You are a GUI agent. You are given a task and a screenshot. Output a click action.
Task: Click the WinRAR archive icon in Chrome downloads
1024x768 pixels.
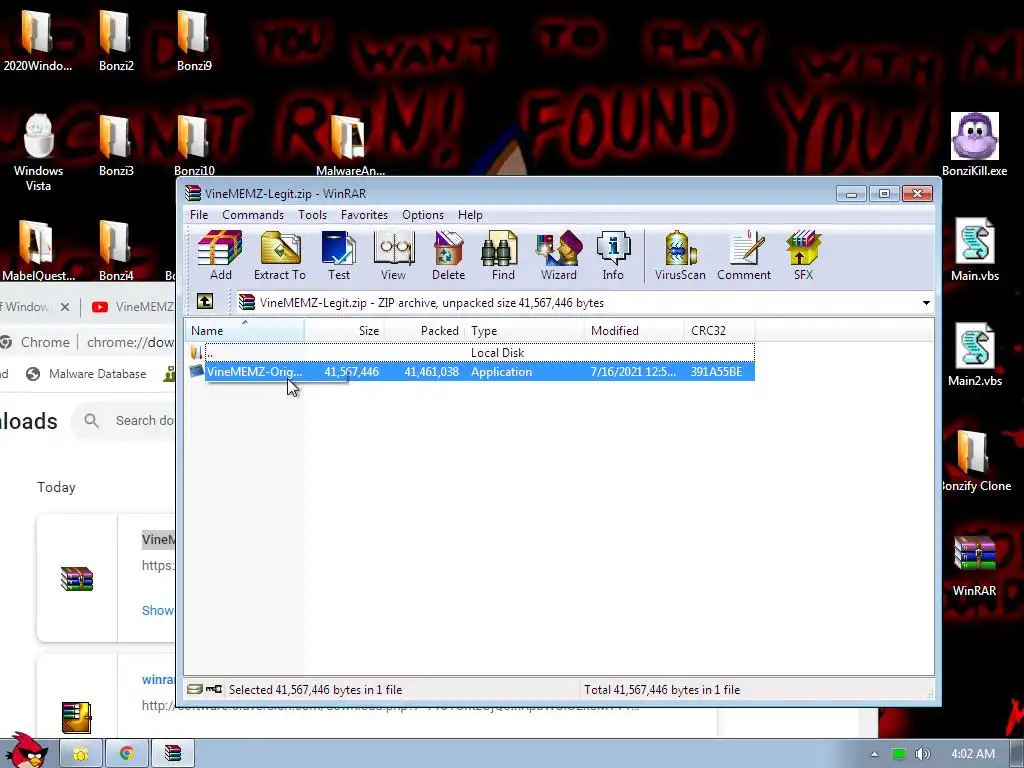77,579
